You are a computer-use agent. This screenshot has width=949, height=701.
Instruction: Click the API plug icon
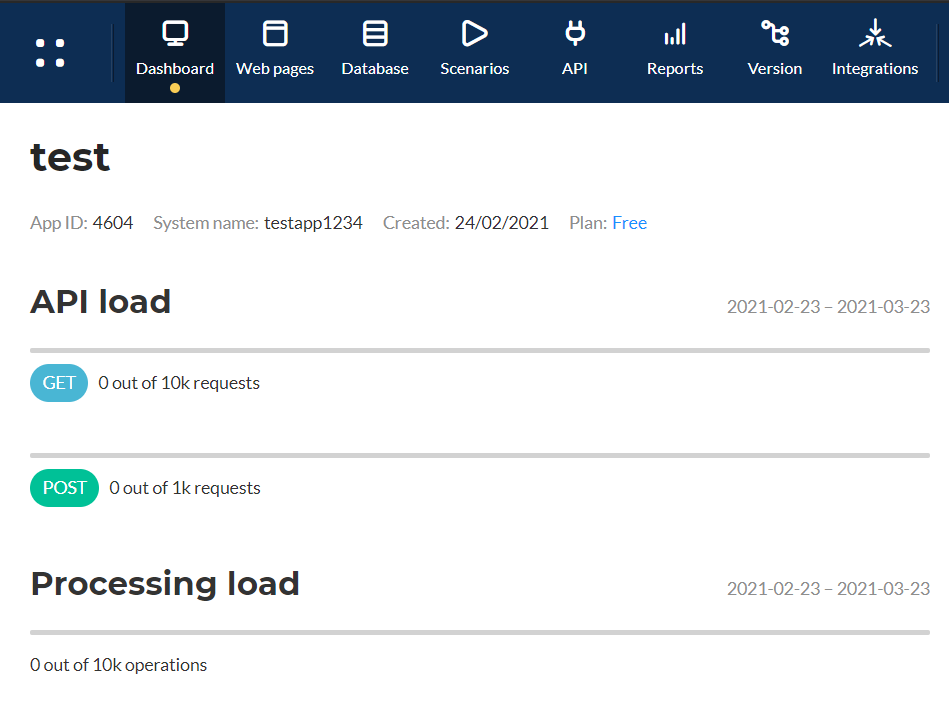[x=575, y=35]
